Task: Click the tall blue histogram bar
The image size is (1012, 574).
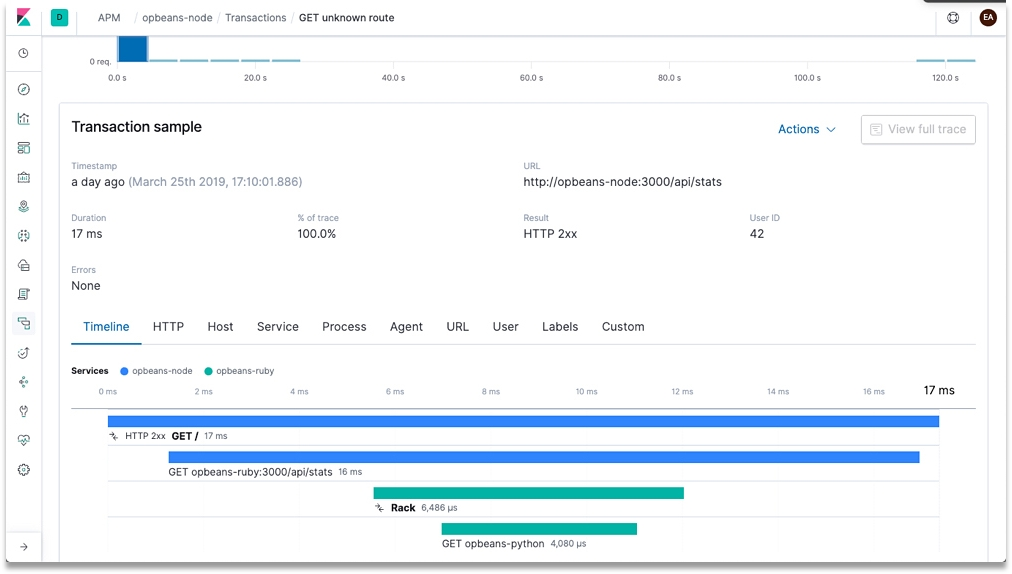Action: pyautogui.click(x=133, y=49)
